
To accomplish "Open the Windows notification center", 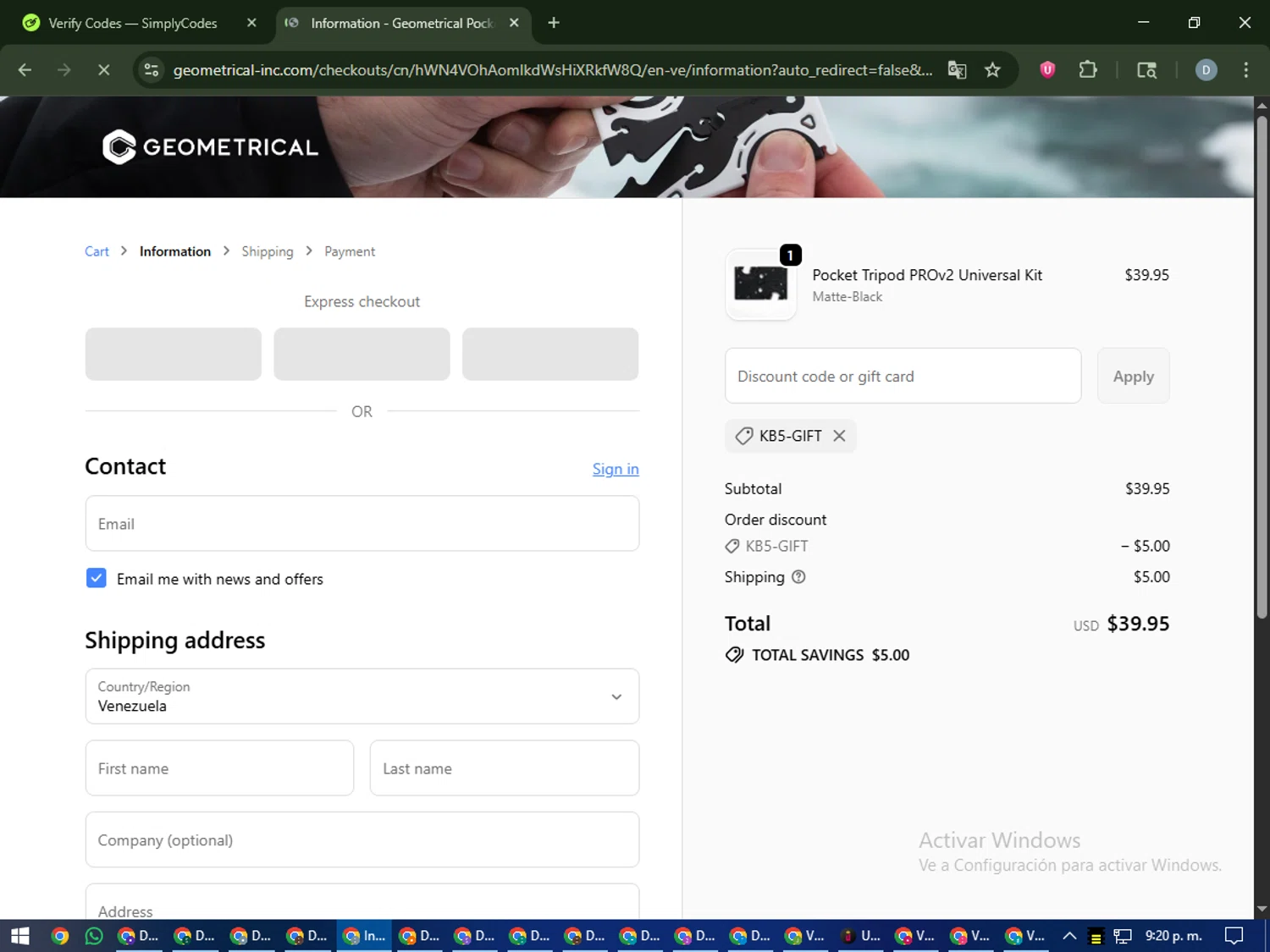I will (1234, 936).
